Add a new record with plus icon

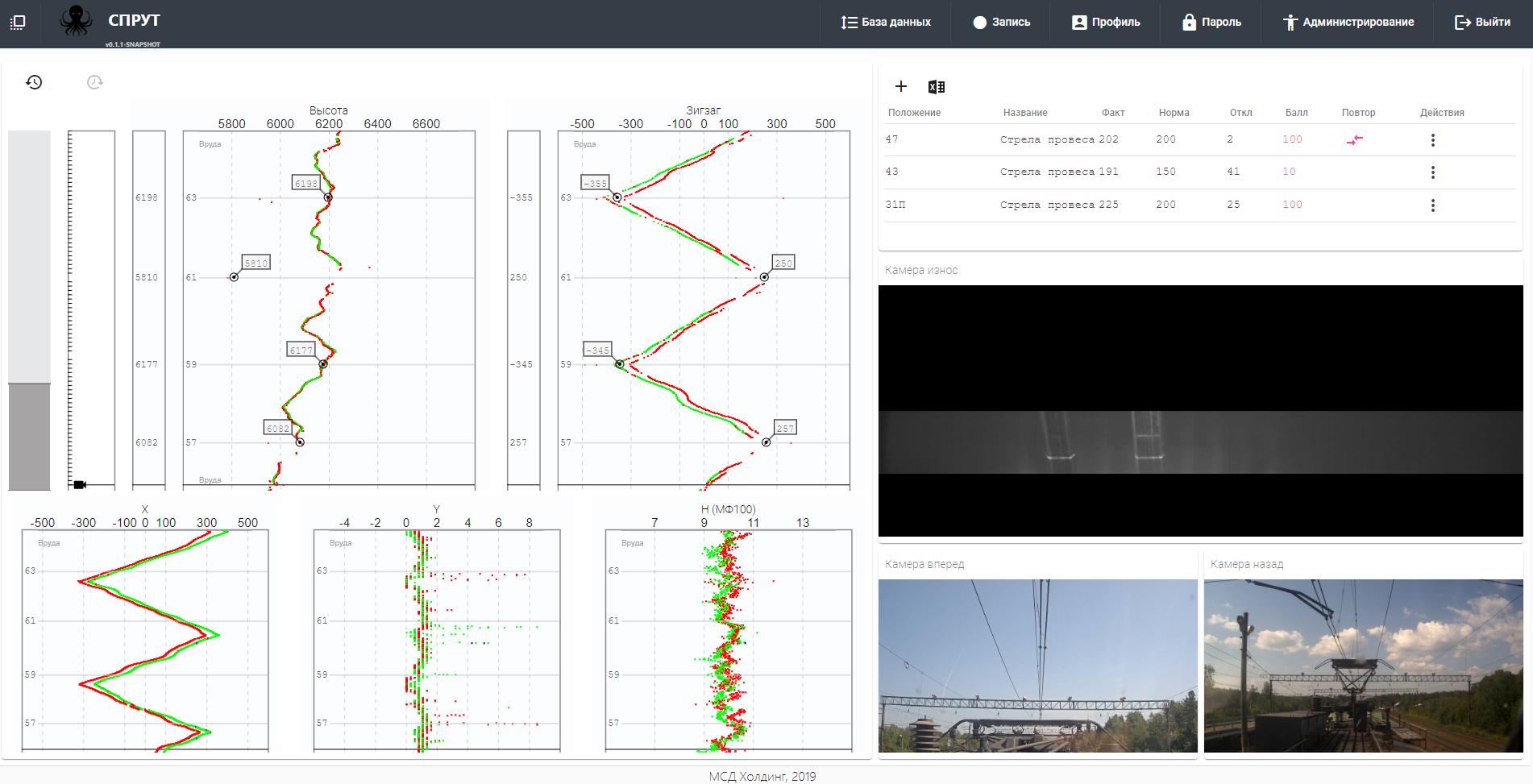click(x=901, y=86)
